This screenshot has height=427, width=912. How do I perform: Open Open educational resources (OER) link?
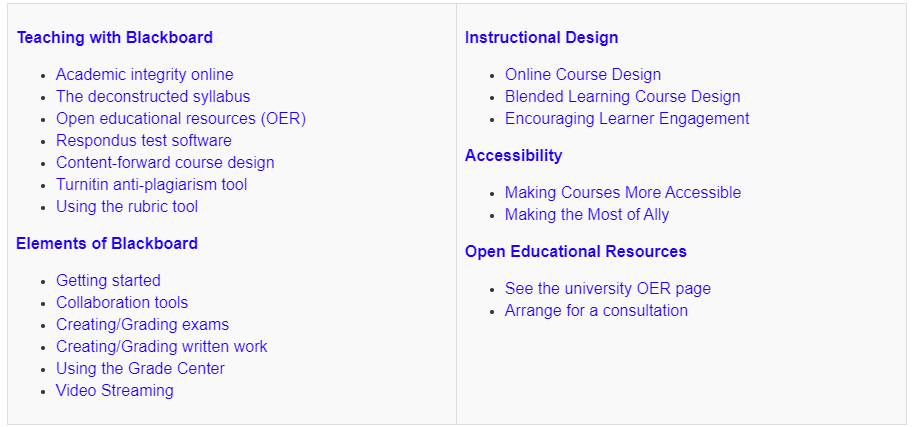[x=181, y=118]
